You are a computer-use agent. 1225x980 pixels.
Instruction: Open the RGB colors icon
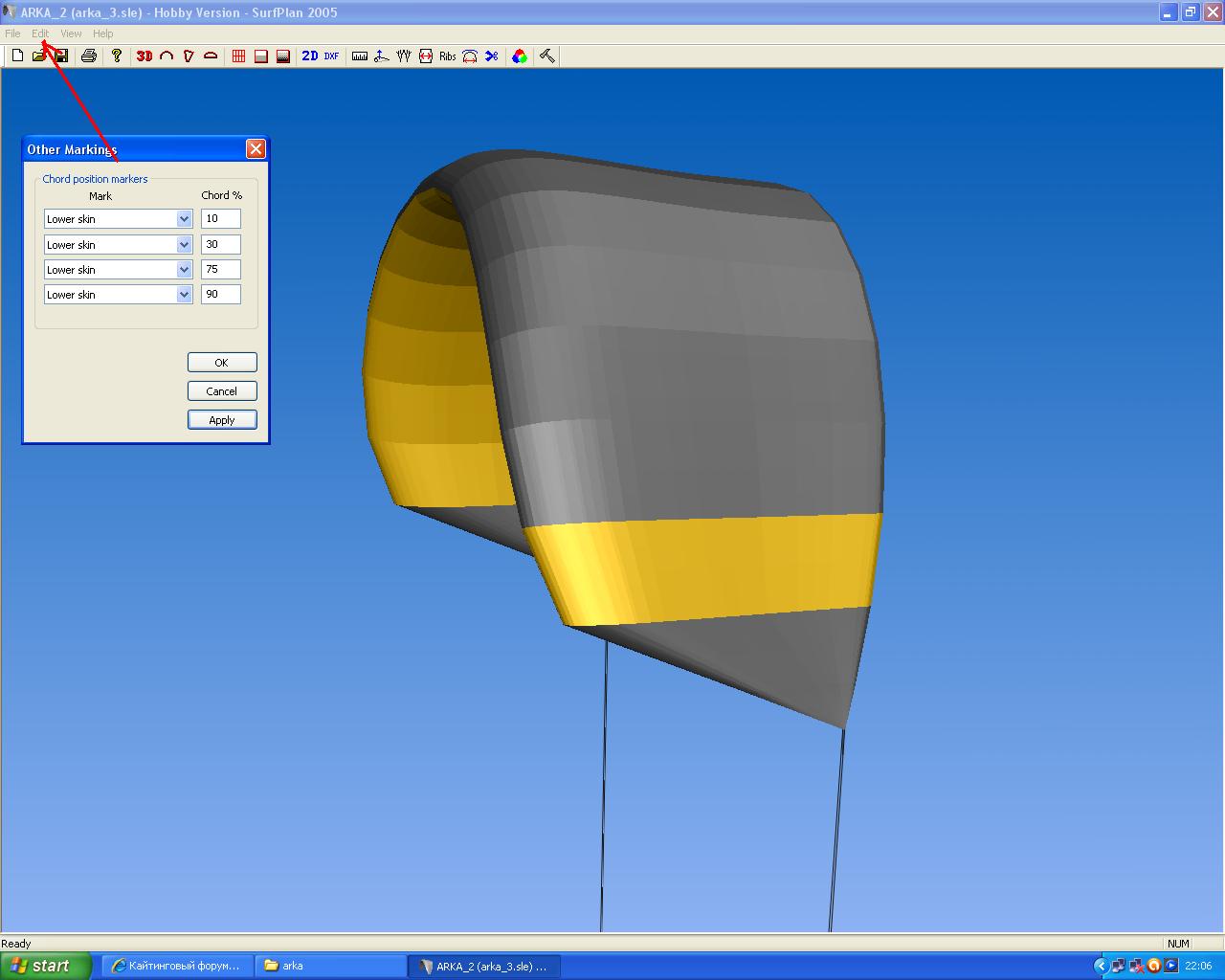coord(519,56)
